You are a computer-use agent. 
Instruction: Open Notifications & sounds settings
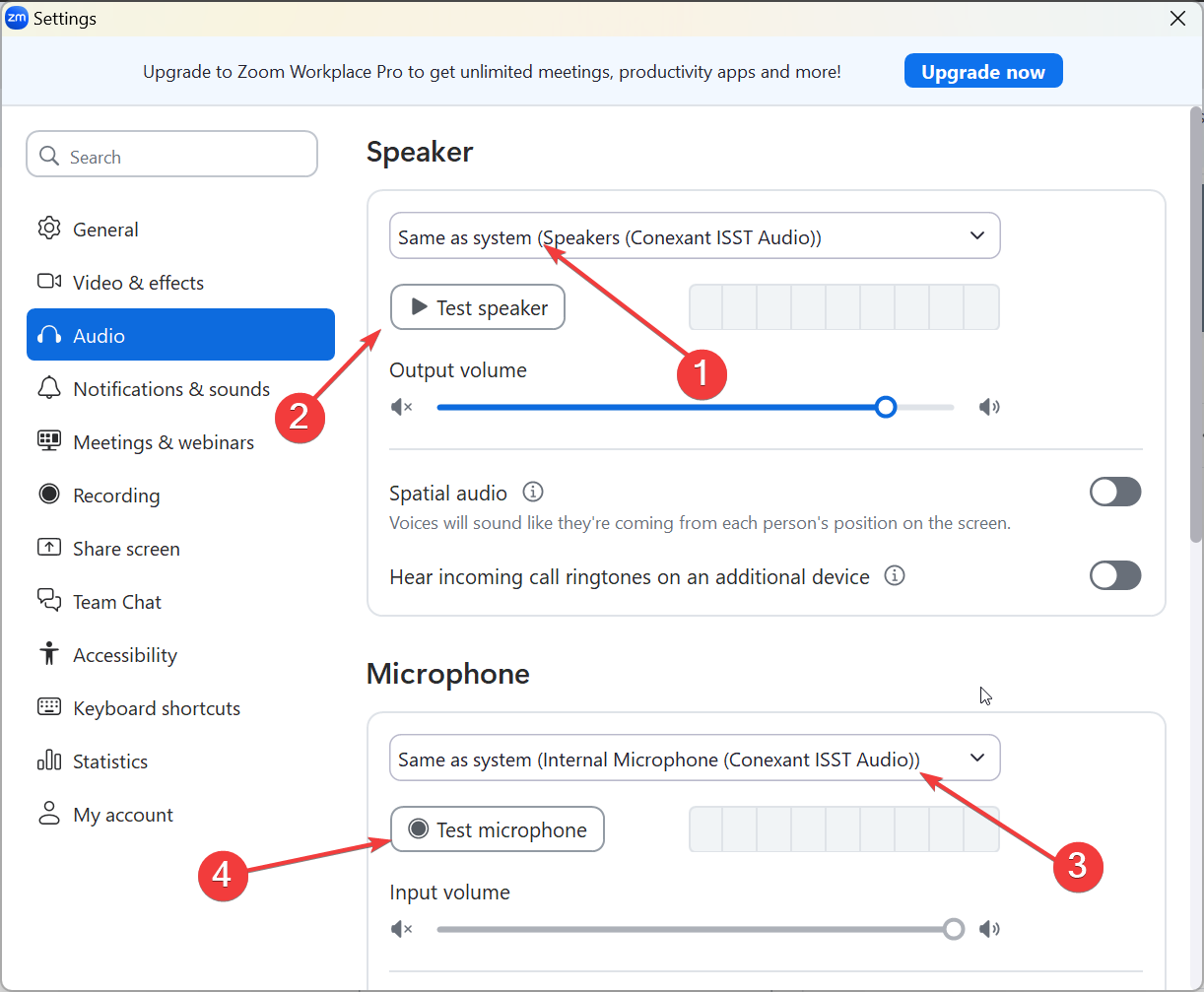click(x=170, y=389)
